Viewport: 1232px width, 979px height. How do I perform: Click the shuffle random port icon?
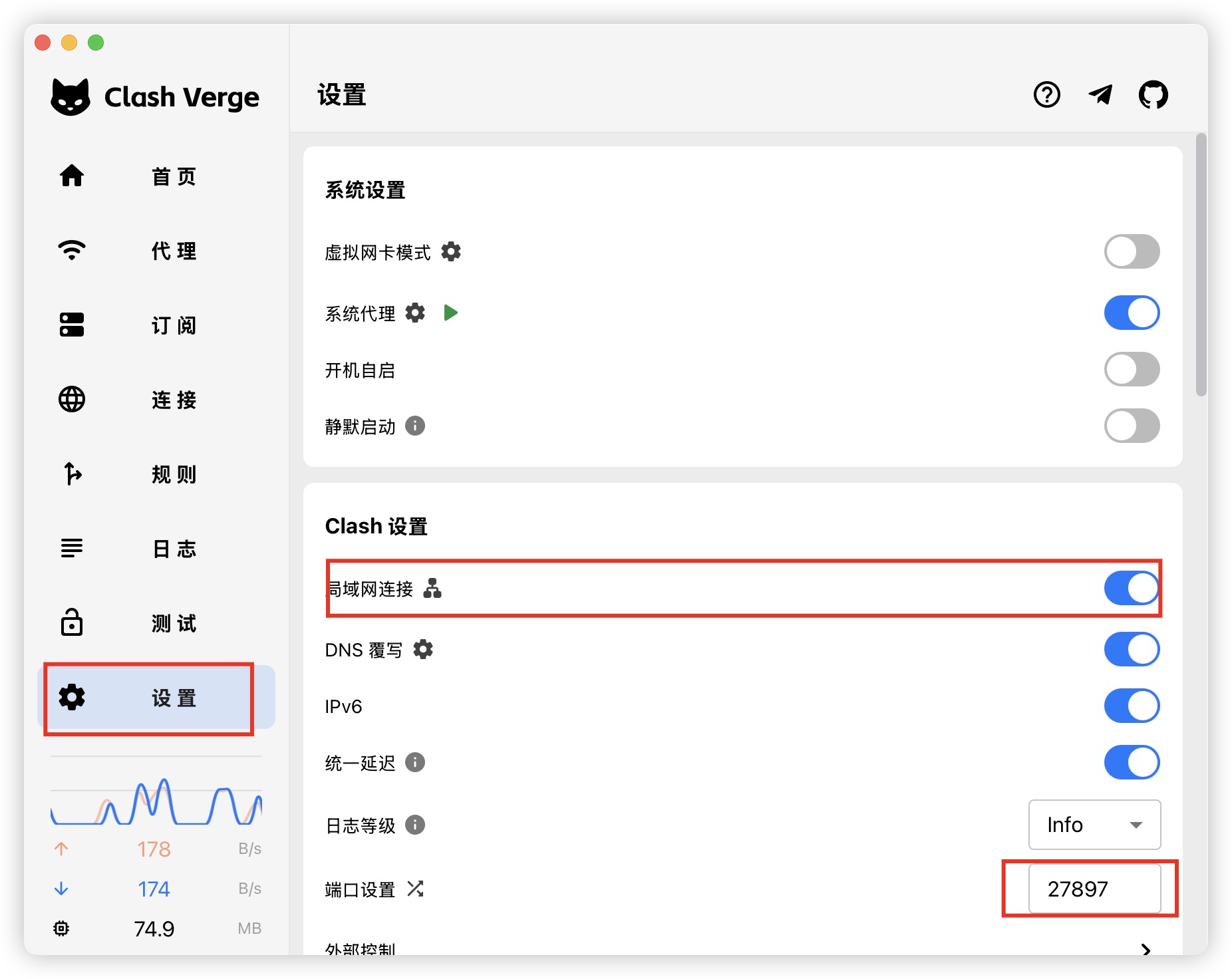[415, 889]
